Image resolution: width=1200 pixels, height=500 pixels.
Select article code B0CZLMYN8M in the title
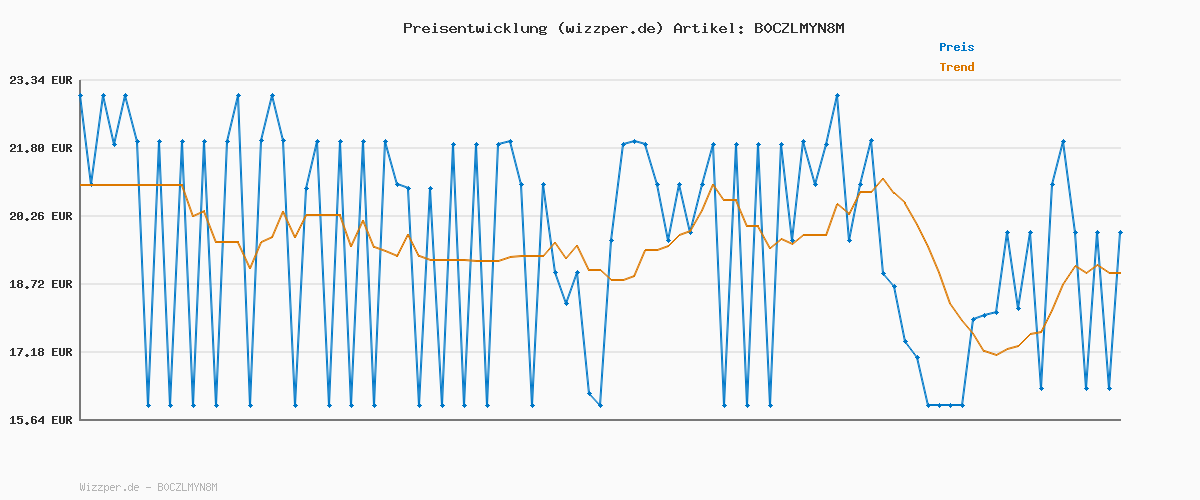[799, 28]
